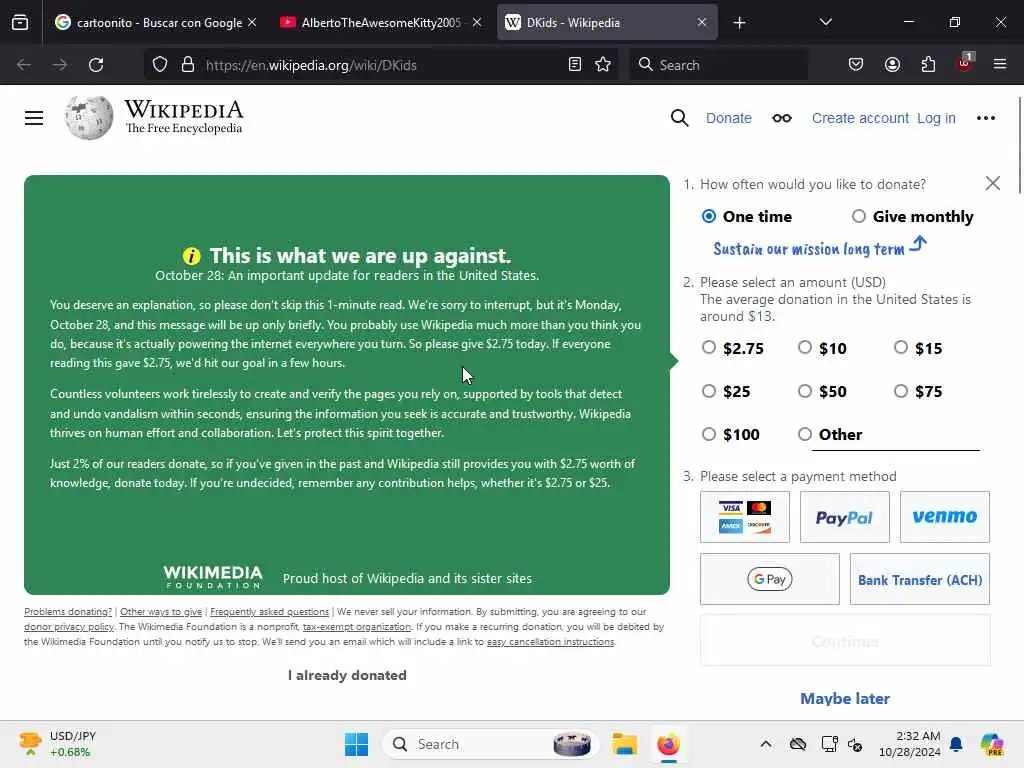Close the cartoonito Google tab
This screenshot has width=1024, height=768.
[x=252, y=23]
